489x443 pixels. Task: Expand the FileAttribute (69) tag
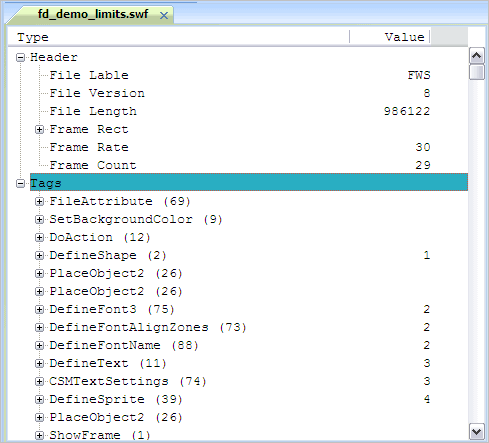coord(39,202)
